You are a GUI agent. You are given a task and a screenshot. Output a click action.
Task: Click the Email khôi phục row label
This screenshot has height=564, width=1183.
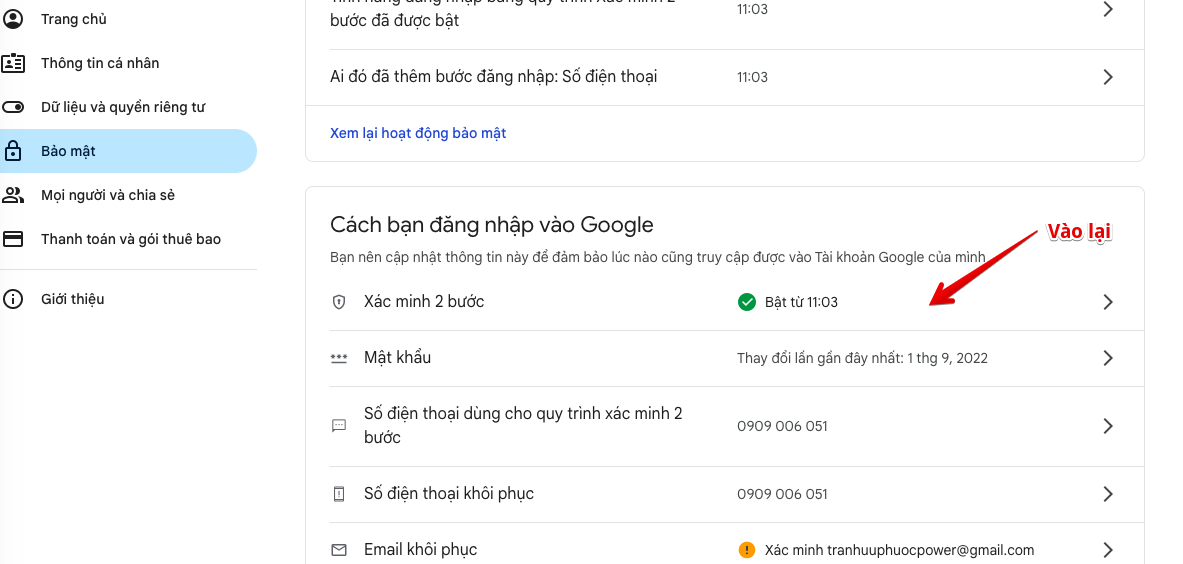tap(420, 550)
